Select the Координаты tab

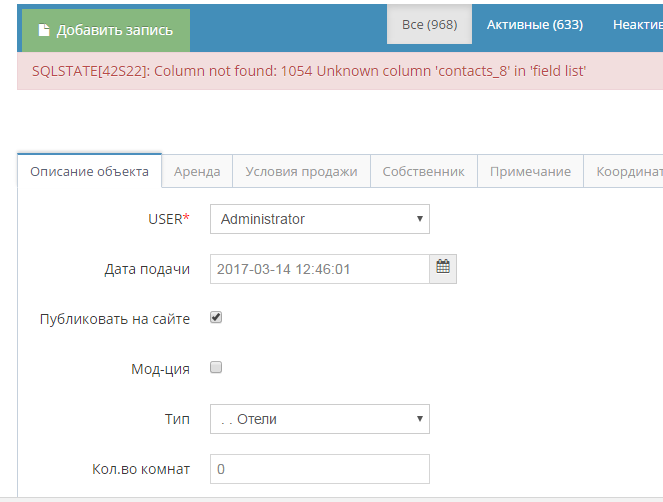point(628,172)
